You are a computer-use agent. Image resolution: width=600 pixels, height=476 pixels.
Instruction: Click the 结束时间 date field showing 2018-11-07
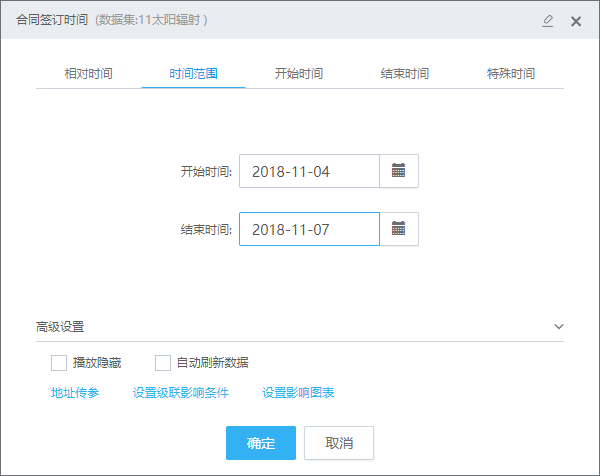pyautogui.click(x=309, y=229)
